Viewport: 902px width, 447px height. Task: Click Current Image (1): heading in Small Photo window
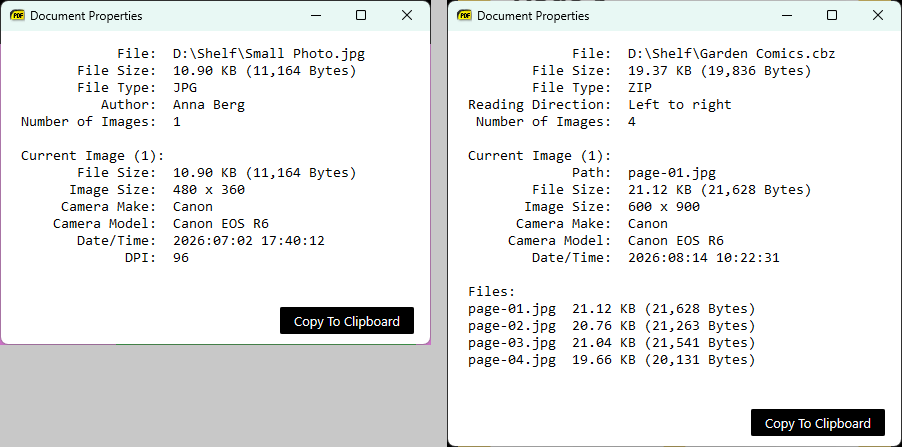[x=93, y=156]
